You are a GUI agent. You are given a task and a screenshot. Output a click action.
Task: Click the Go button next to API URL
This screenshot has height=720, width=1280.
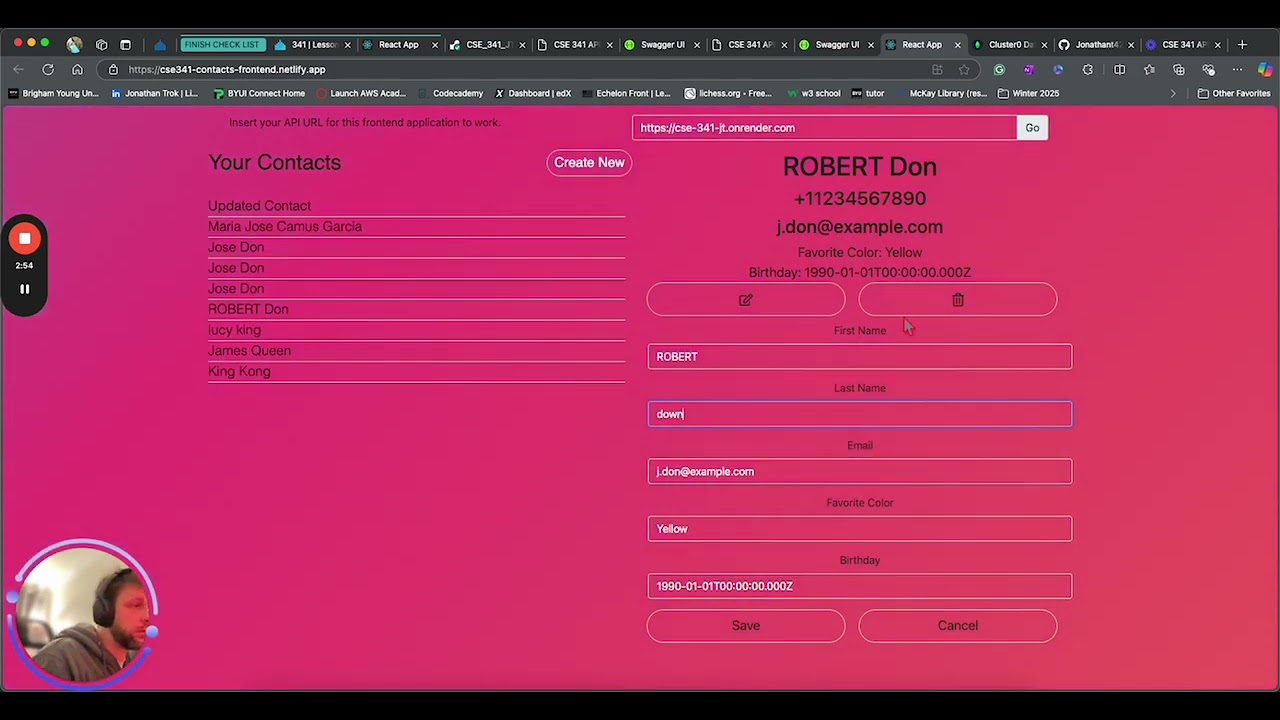[1032, 128]
